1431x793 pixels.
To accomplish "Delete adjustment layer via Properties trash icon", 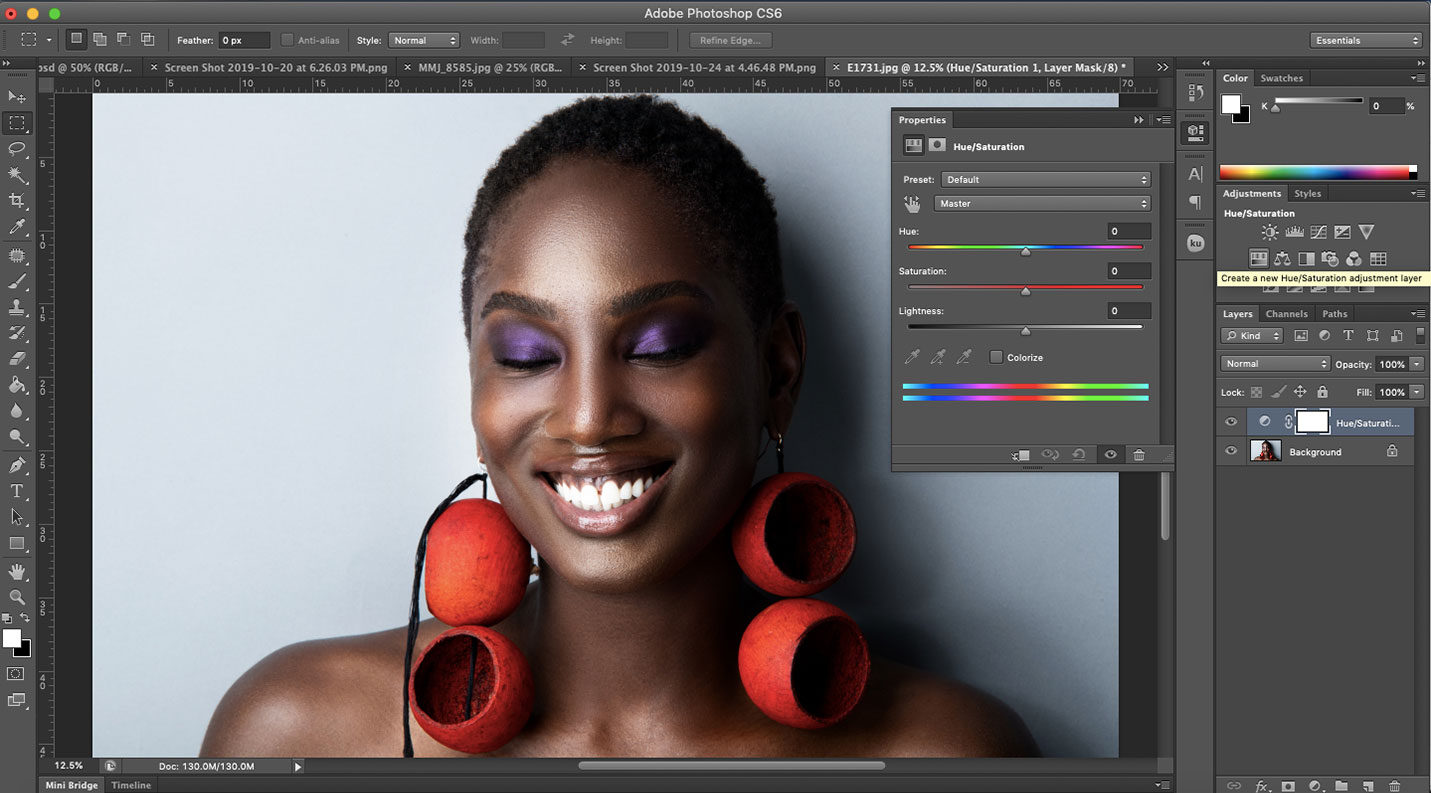I will pyautogui.click(x=1138, y=455).
